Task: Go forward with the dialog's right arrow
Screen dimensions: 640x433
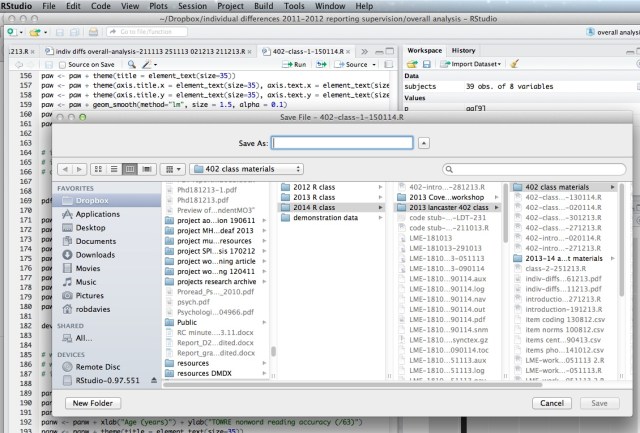Action: [79, 169]
